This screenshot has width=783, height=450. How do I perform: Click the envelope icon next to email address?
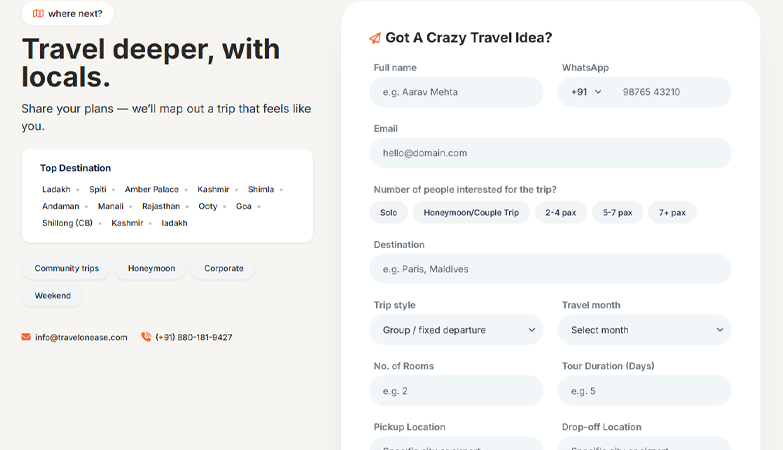(x=26, y=337)
